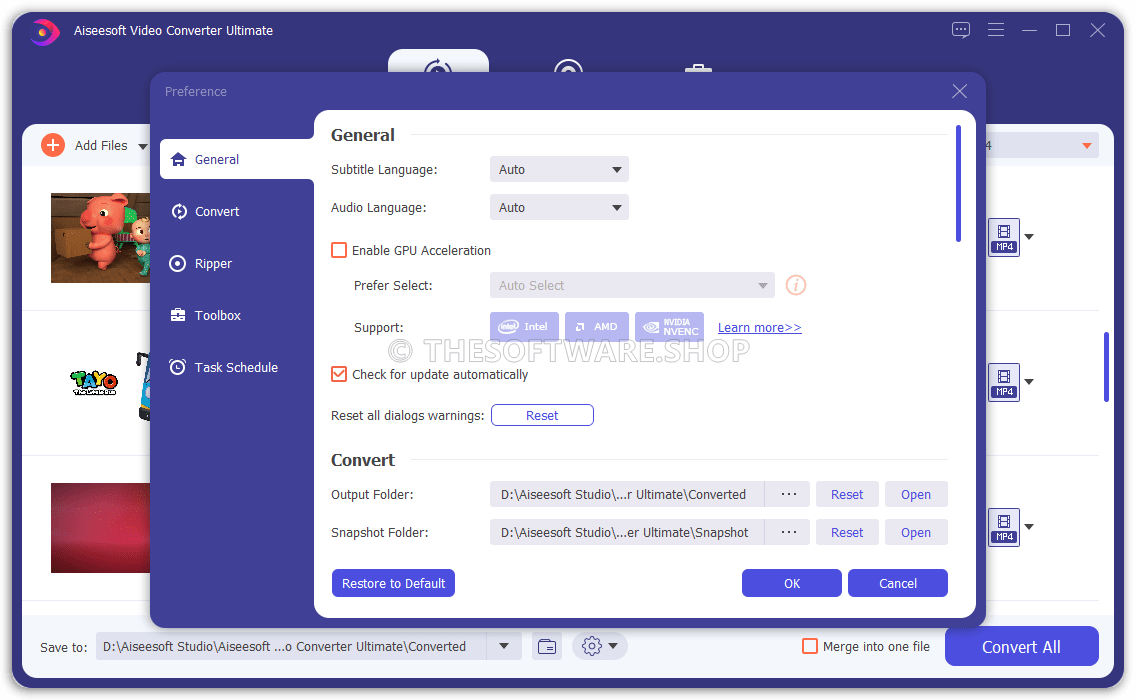
Task: Click the NVIDIA NVENC support badge
Action: (669, 327)
